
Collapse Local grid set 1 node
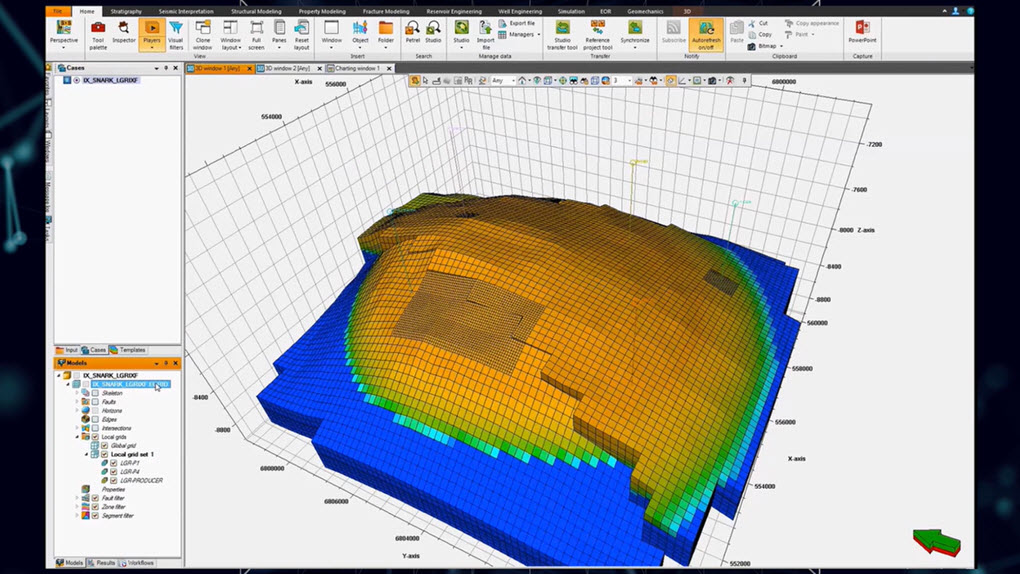click(87, 454)
